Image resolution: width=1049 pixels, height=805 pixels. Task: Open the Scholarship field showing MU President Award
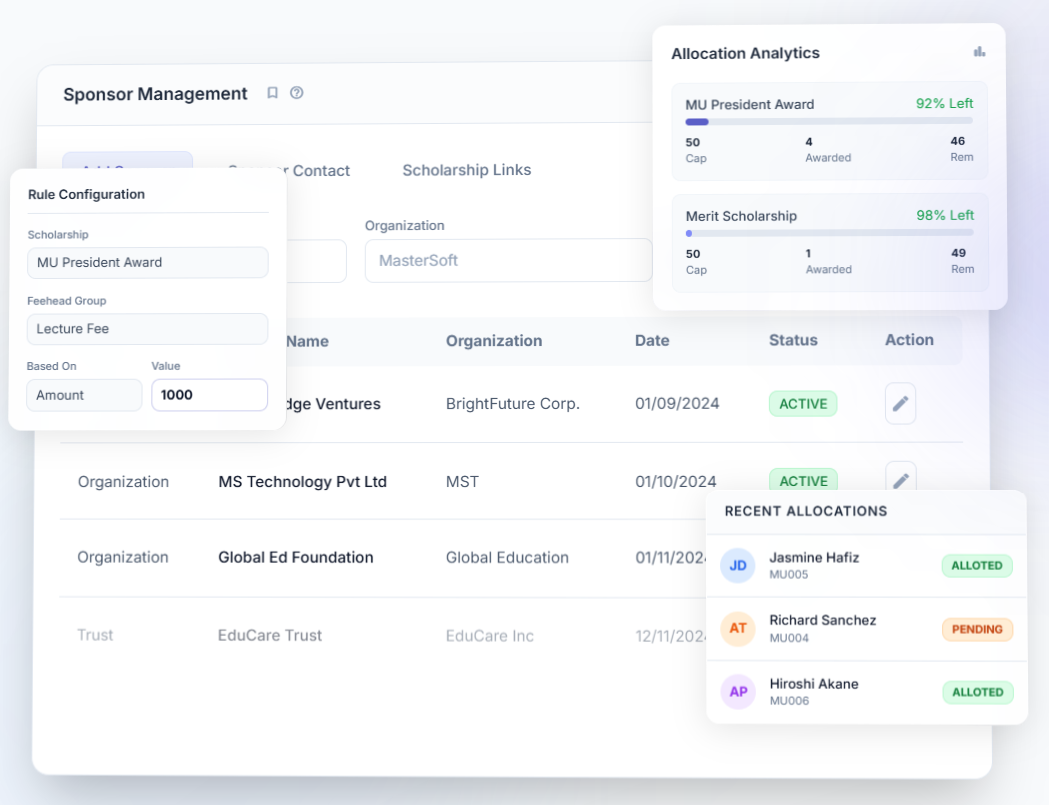coord(147,262)
